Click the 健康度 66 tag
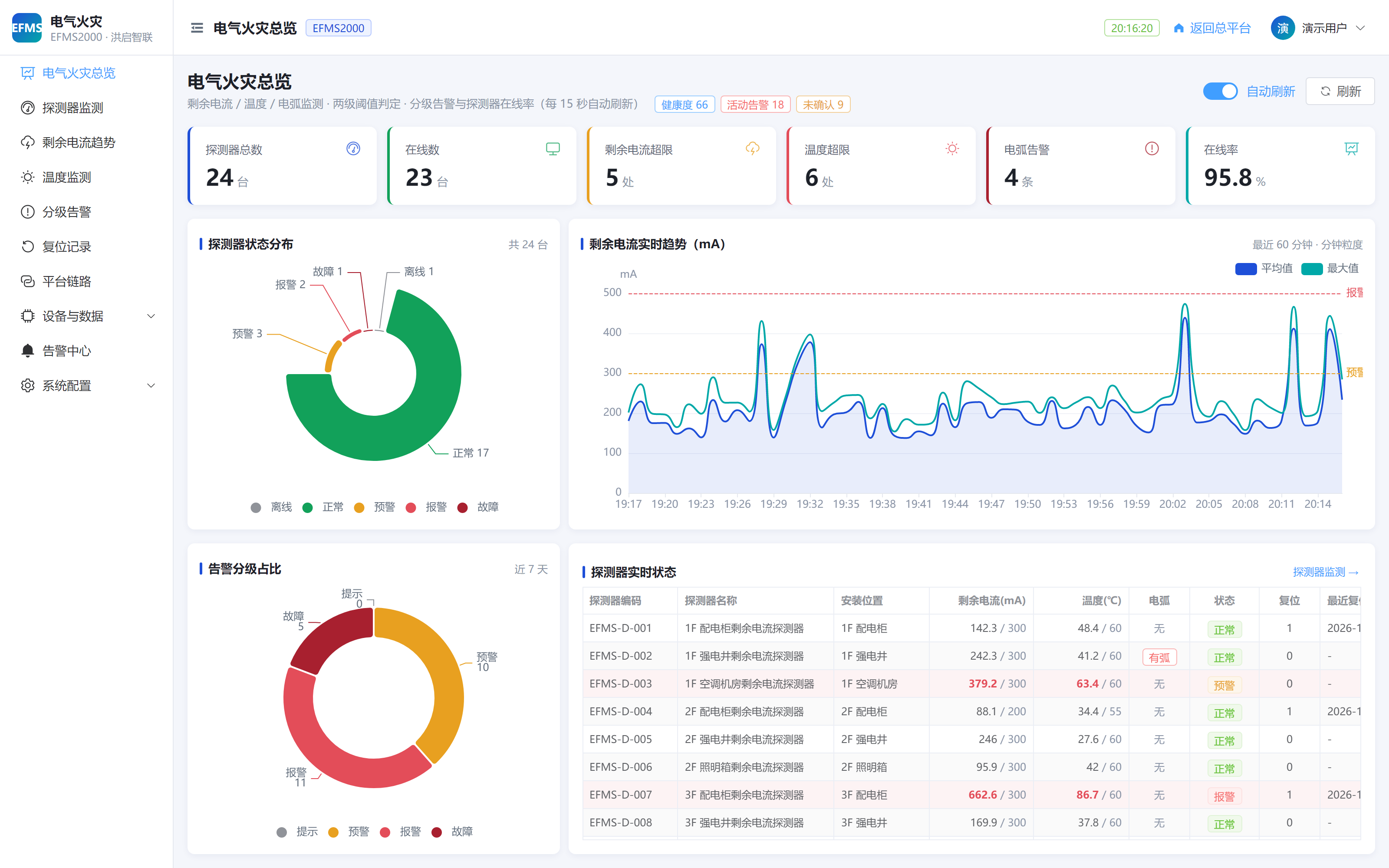 [x=684, y=105]
